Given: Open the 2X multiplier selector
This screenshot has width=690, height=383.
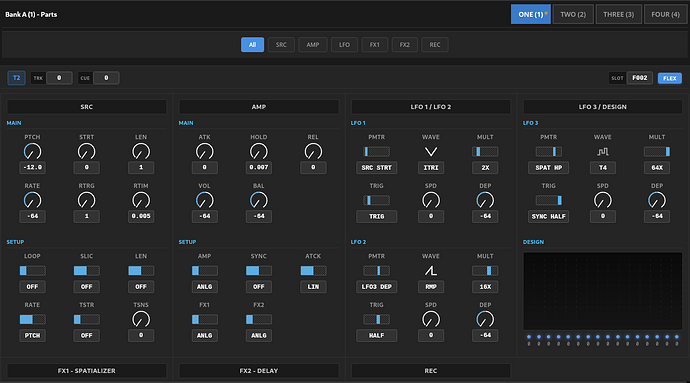Looking at the screenshot, I should pyautogui.click(x=485, y=168).
